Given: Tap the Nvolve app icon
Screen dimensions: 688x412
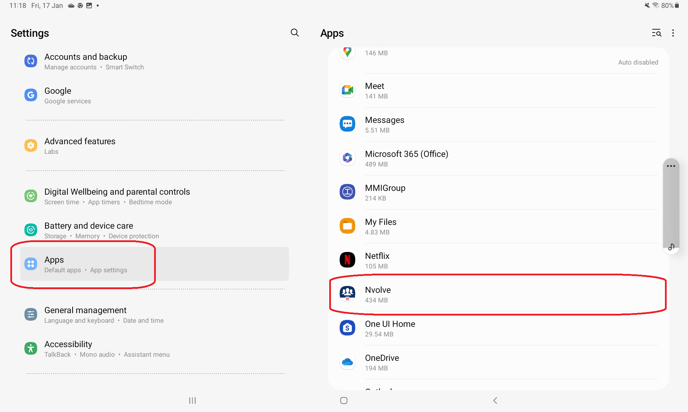Looking at the screenshot, I should (x=348, y=294).
